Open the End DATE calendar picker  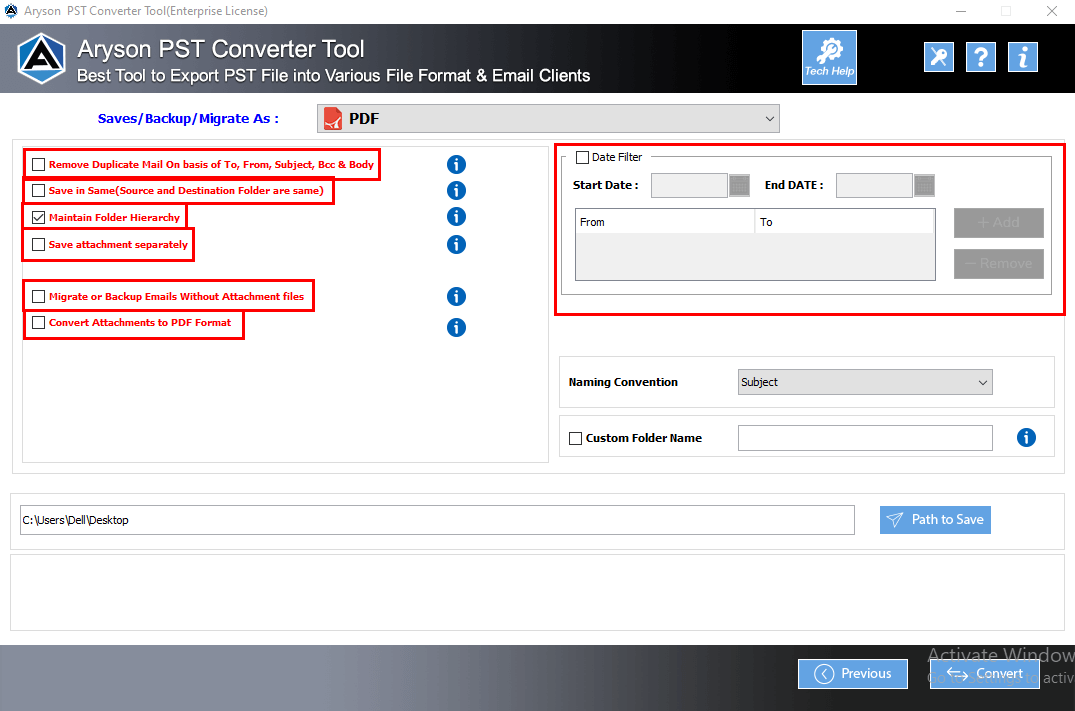coord(922,185)
